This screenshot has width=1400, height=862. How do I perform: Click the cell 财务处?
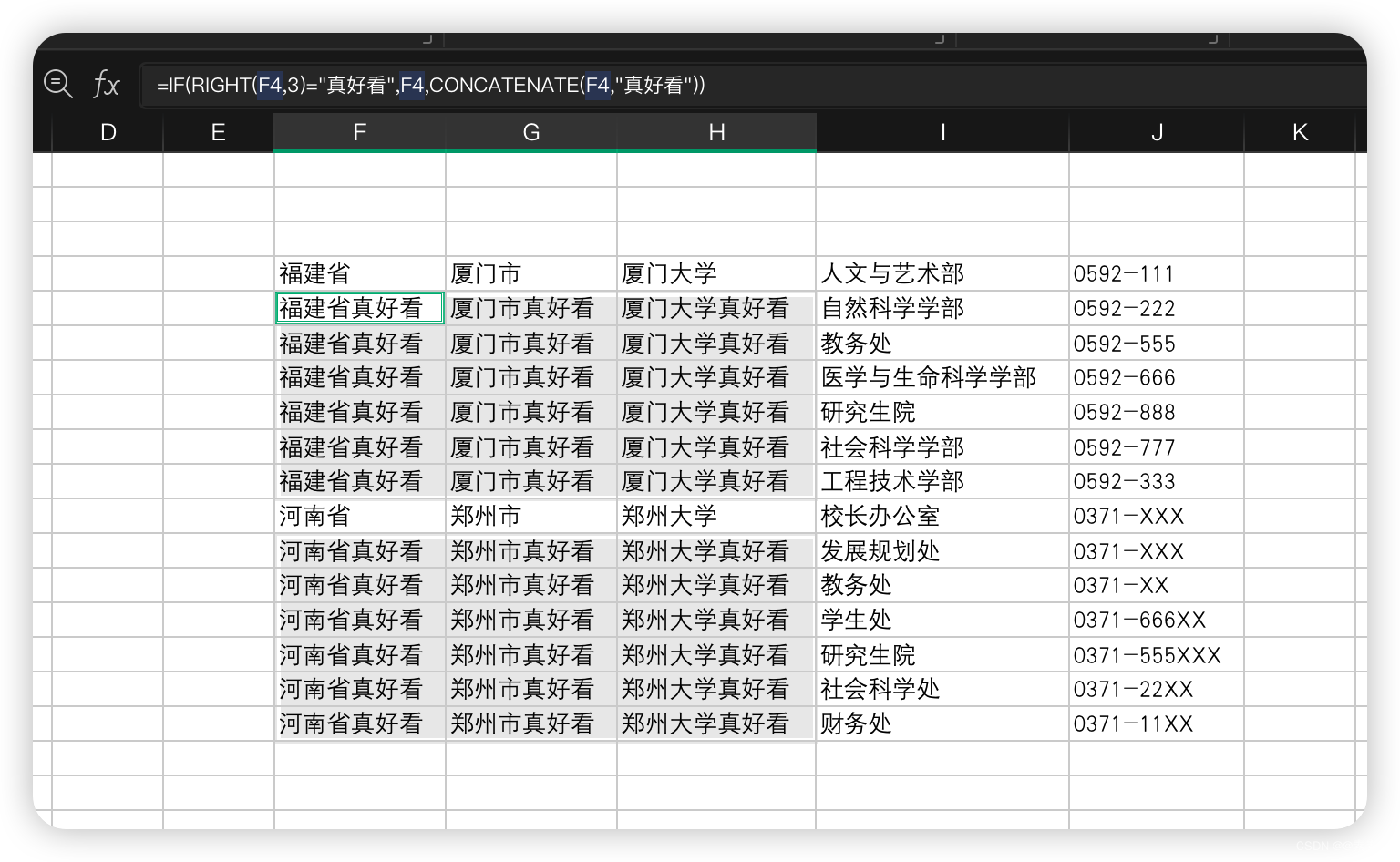(942, 723)
